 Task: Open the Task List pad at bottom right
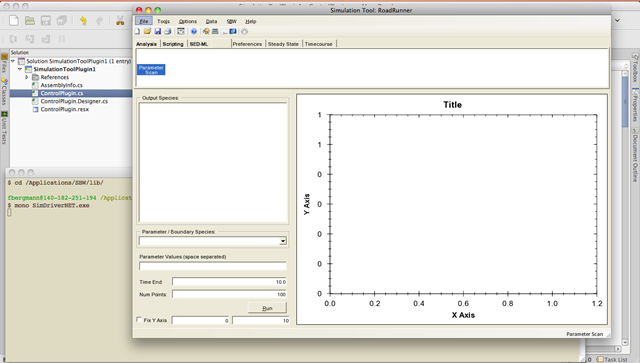pos(612,359)
